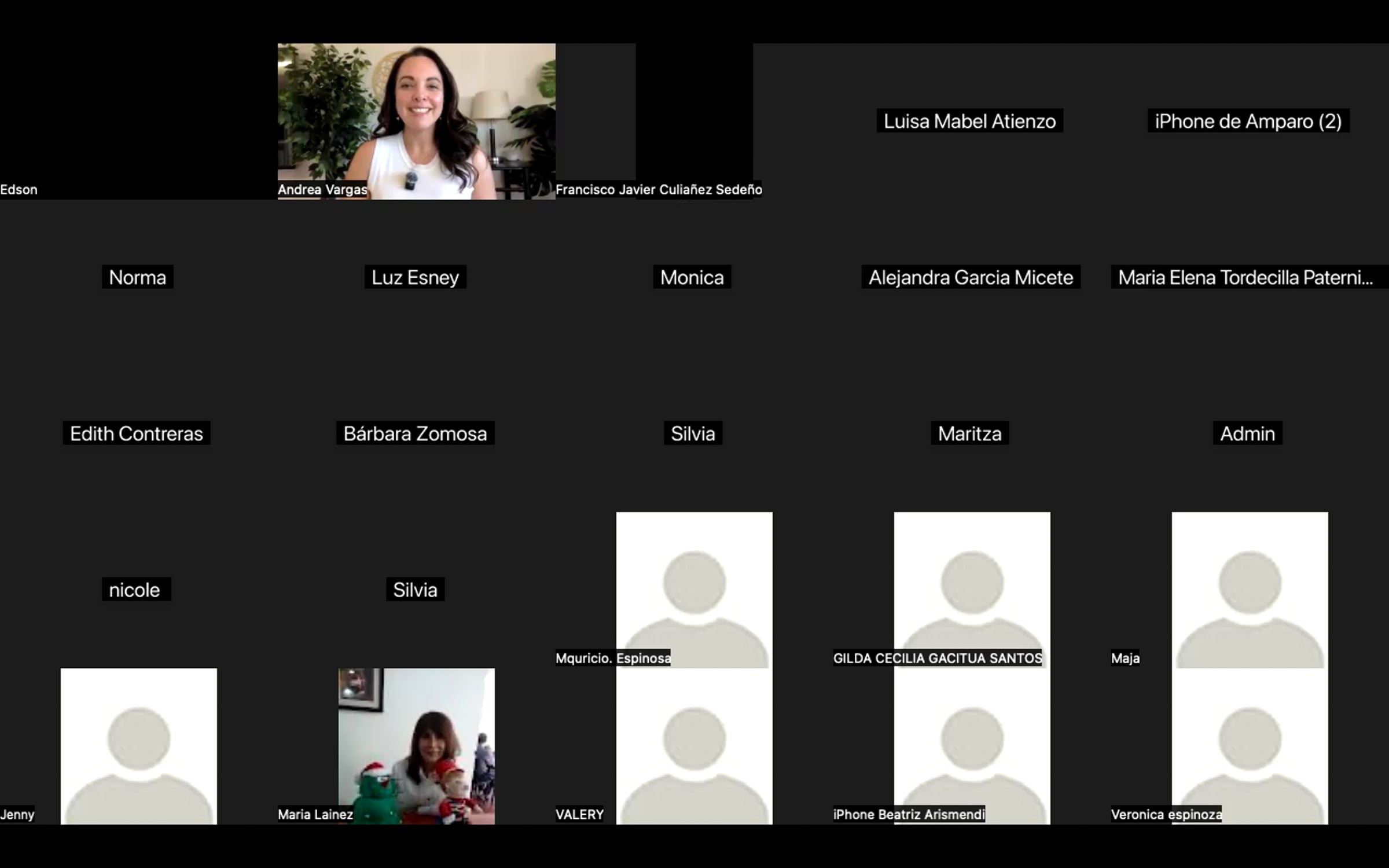The height and width of the screenshot is (868, 1389).
Task: Select VALERY's avatar placeholder
Action: (x=694, y=746)
